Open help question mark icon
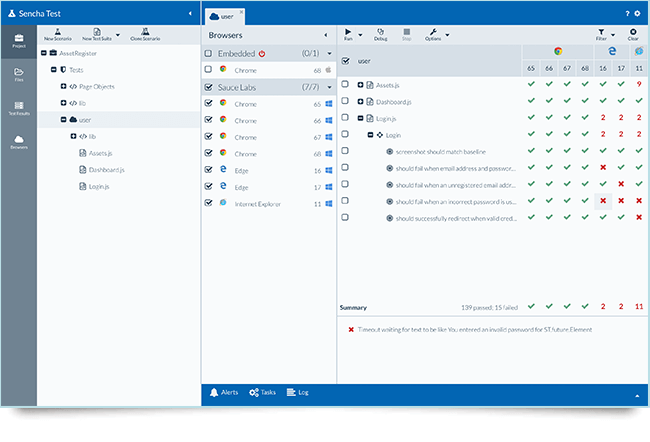The width and height of the screenshot is (650, 442). tap(627, 14)
